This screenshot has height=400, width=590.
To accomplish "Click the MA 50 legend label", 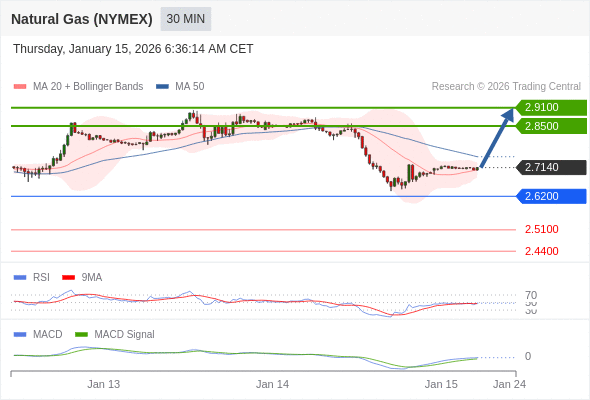I will pyautogui.click(x=190, y=87).
